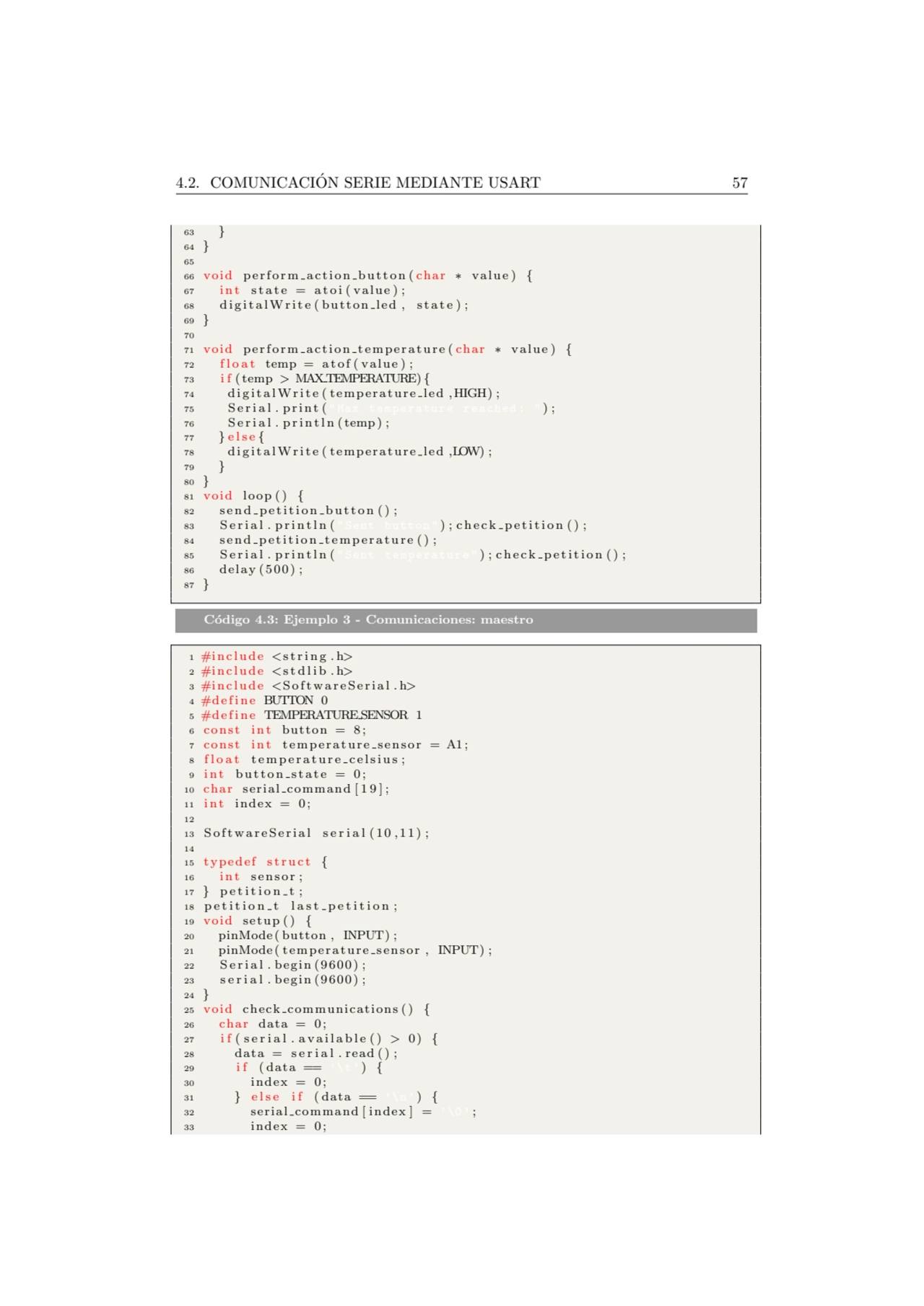Click 'typedef struct {'
The width and height of the screenshot is (924, 1306).
coord(265,862)
